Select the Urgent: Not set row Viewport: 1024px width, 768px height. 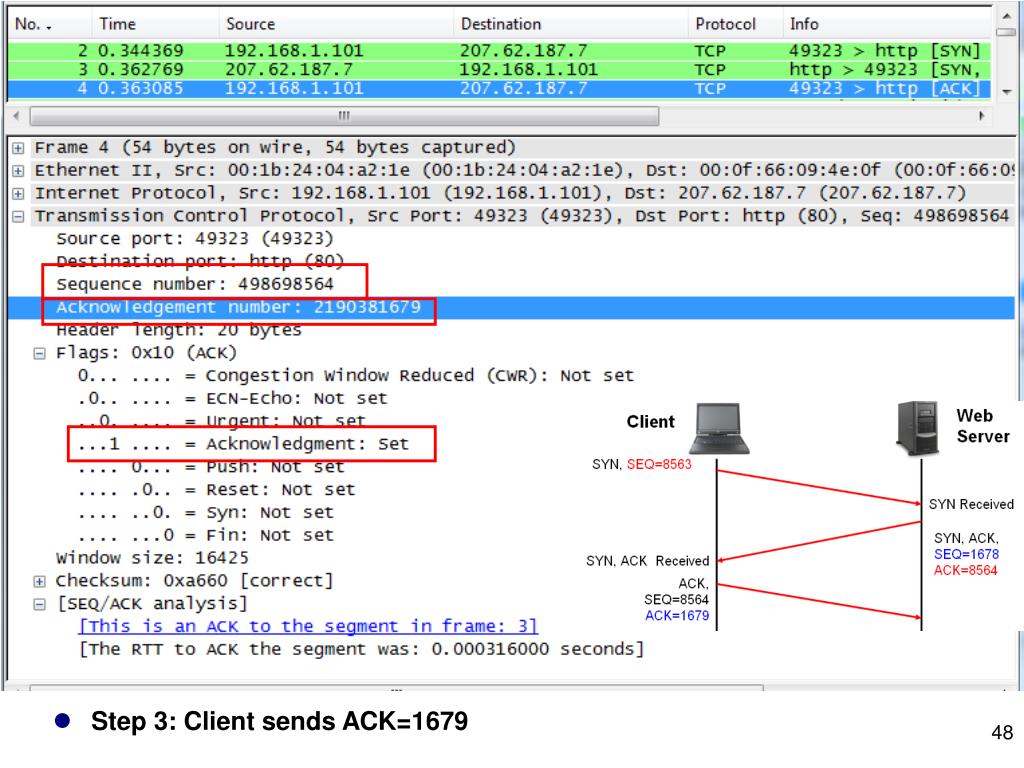point(222,421)
